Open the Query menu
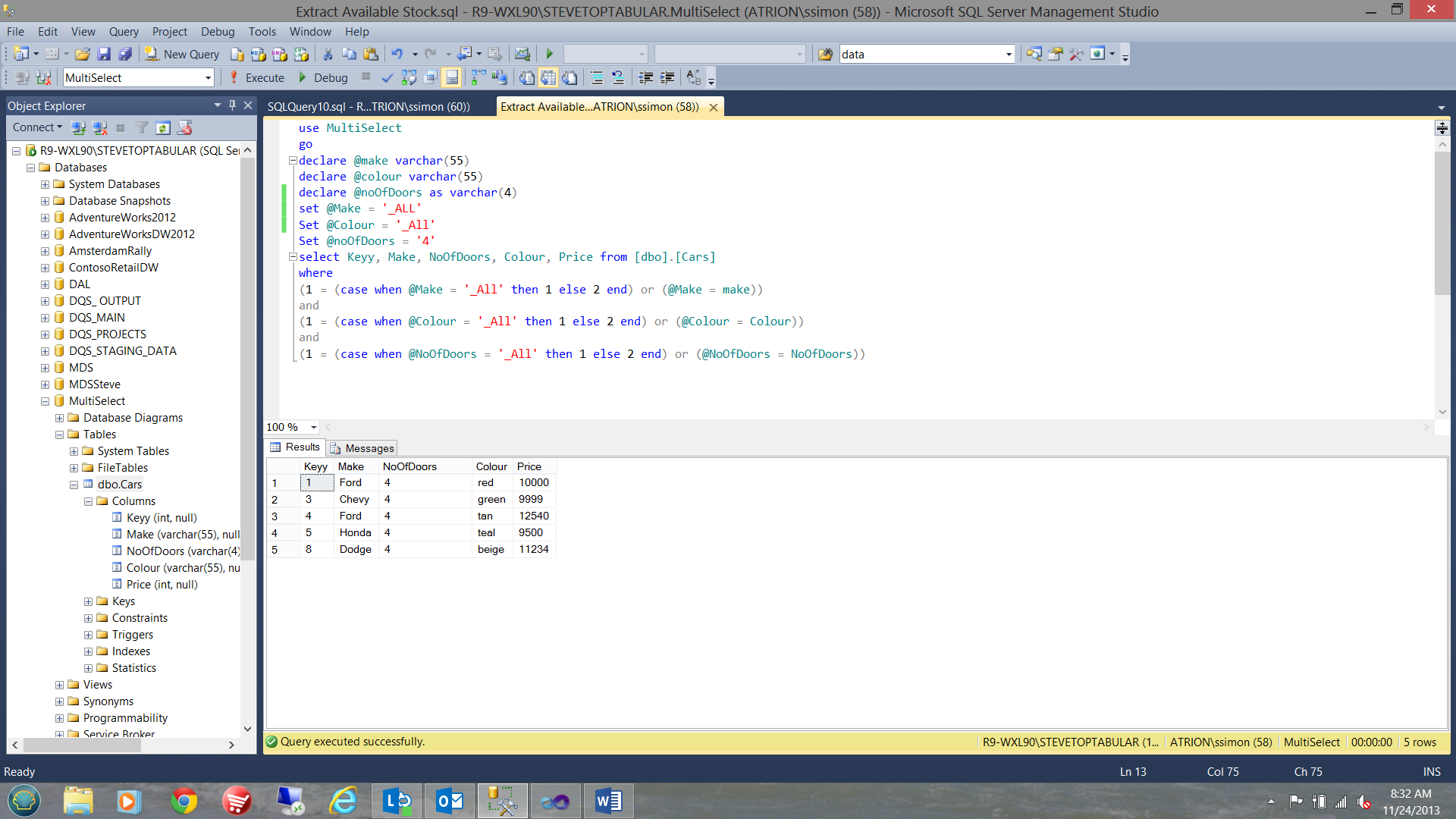The width and height of the screenshot is (1456, 819). (x=123, y=32)
